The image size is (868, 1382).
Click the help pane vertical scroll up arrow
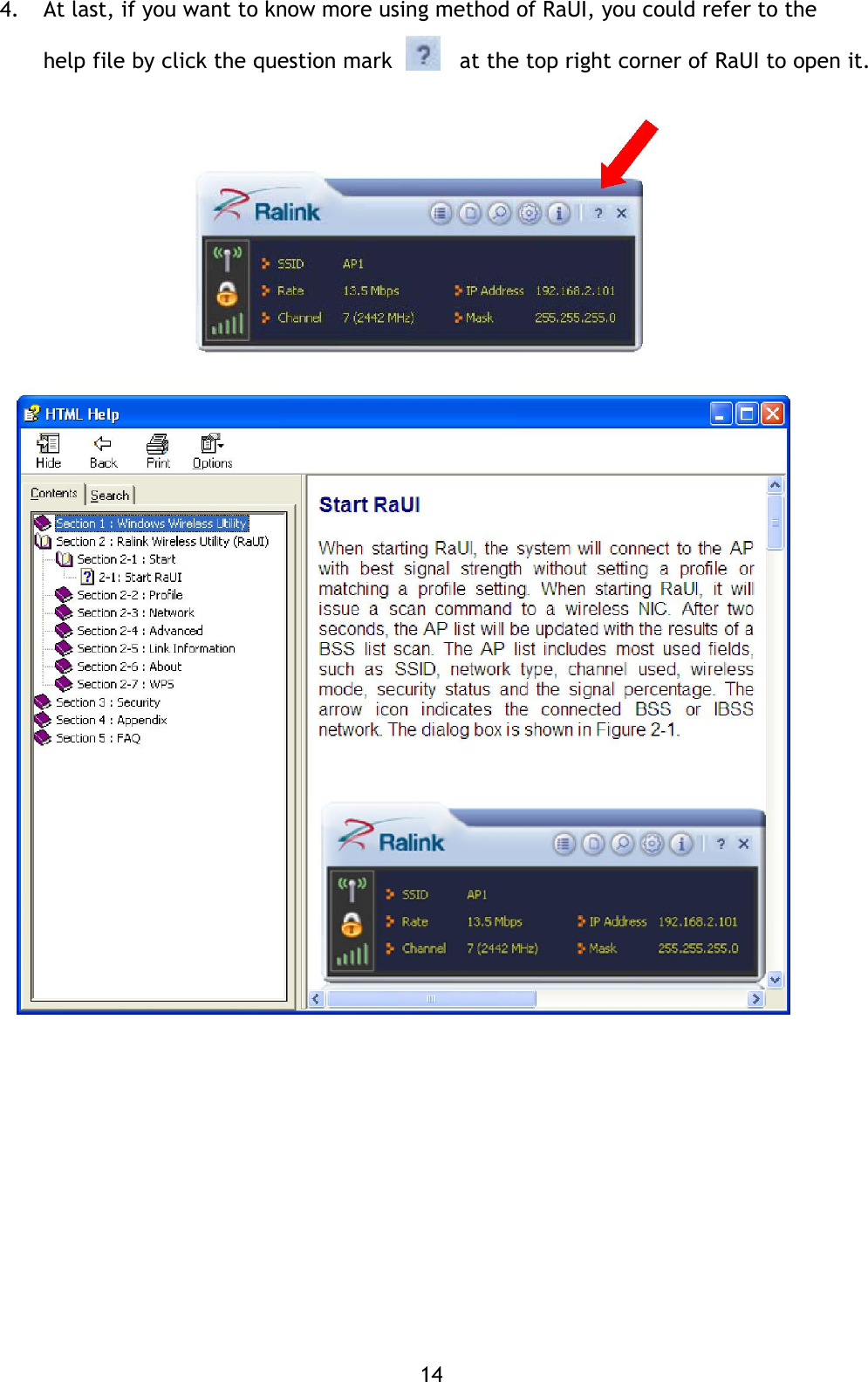(775, 484)
